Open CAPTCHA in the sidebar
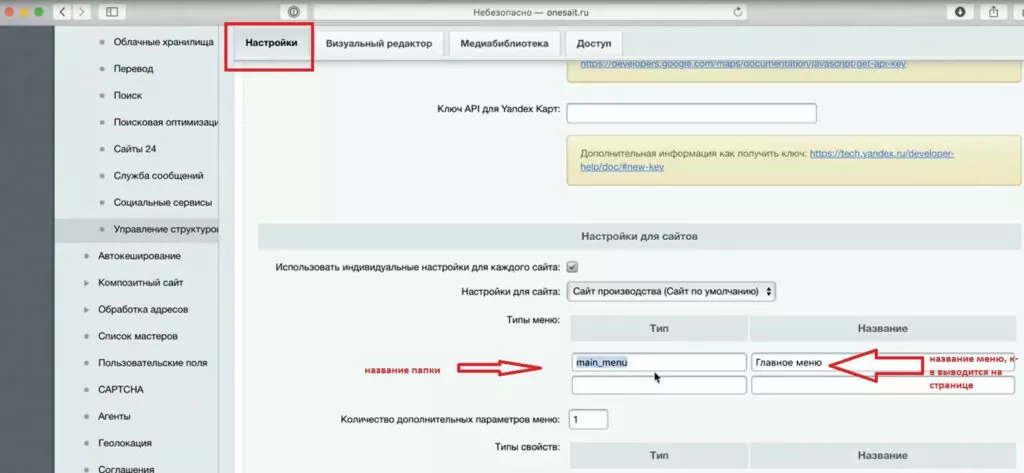 coord(120,390)
